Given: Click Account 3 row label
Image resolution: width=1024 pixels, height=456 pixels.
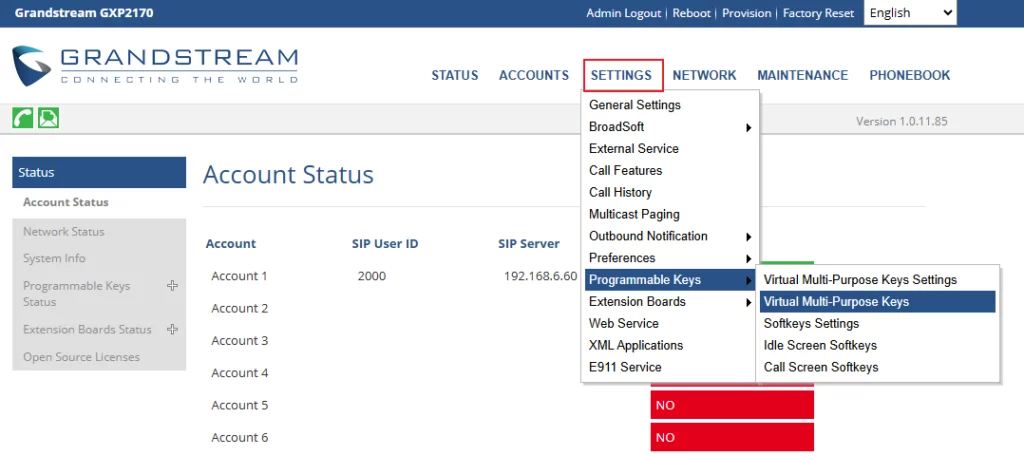Looking at the screenshot, I should (240, 340).
